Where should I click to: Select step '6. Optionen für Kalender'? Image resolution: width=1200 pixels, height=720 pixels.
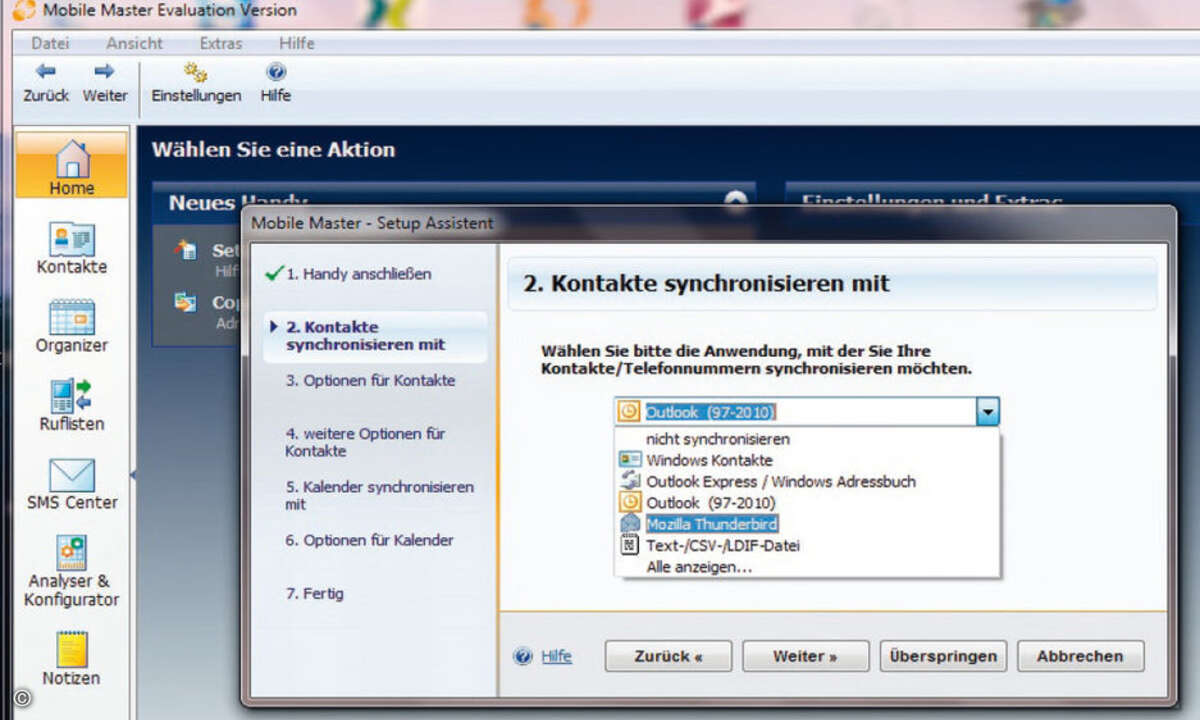(369, 540)
